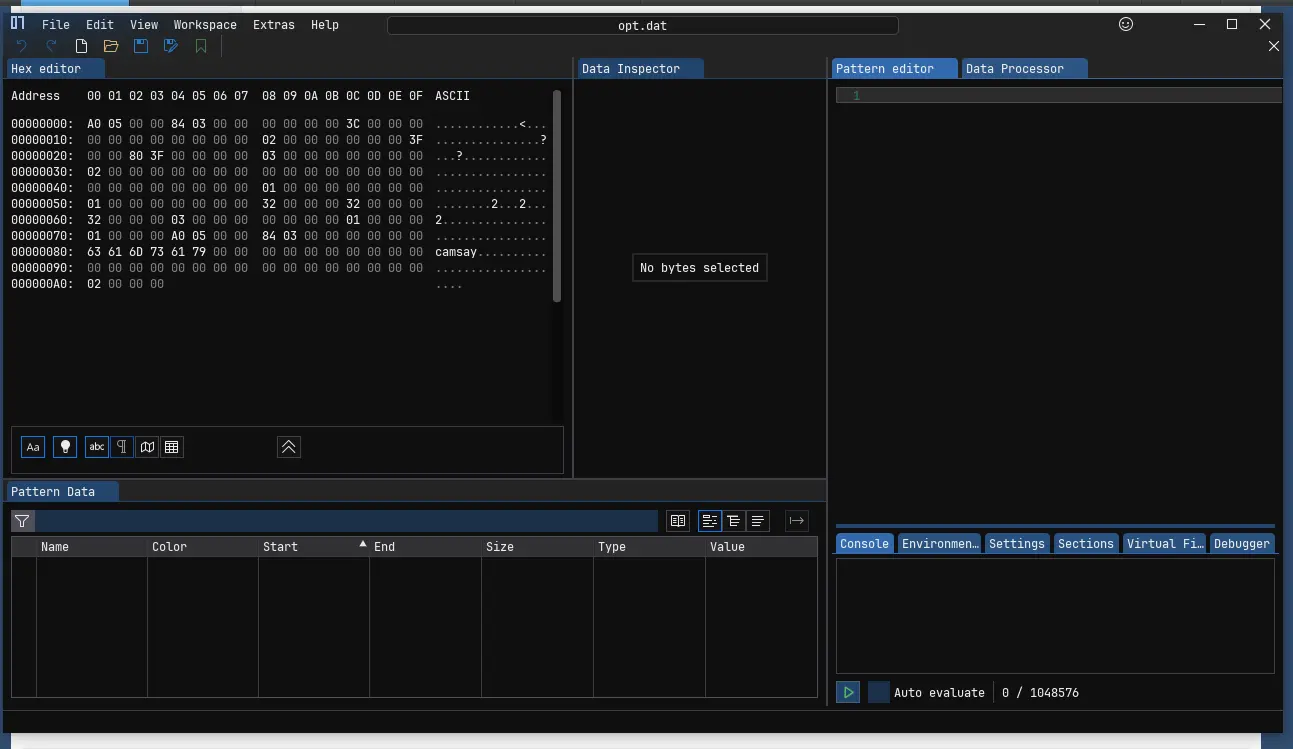Click the Save As floppy-with-pencil icon
The width and height of the screenshot is (1293, 749).
171,46
